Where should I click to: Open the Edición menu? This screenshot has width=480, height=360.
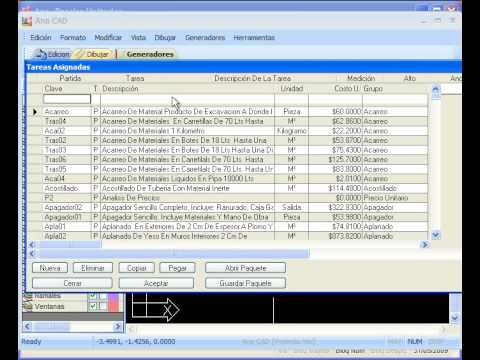[41, 37]
